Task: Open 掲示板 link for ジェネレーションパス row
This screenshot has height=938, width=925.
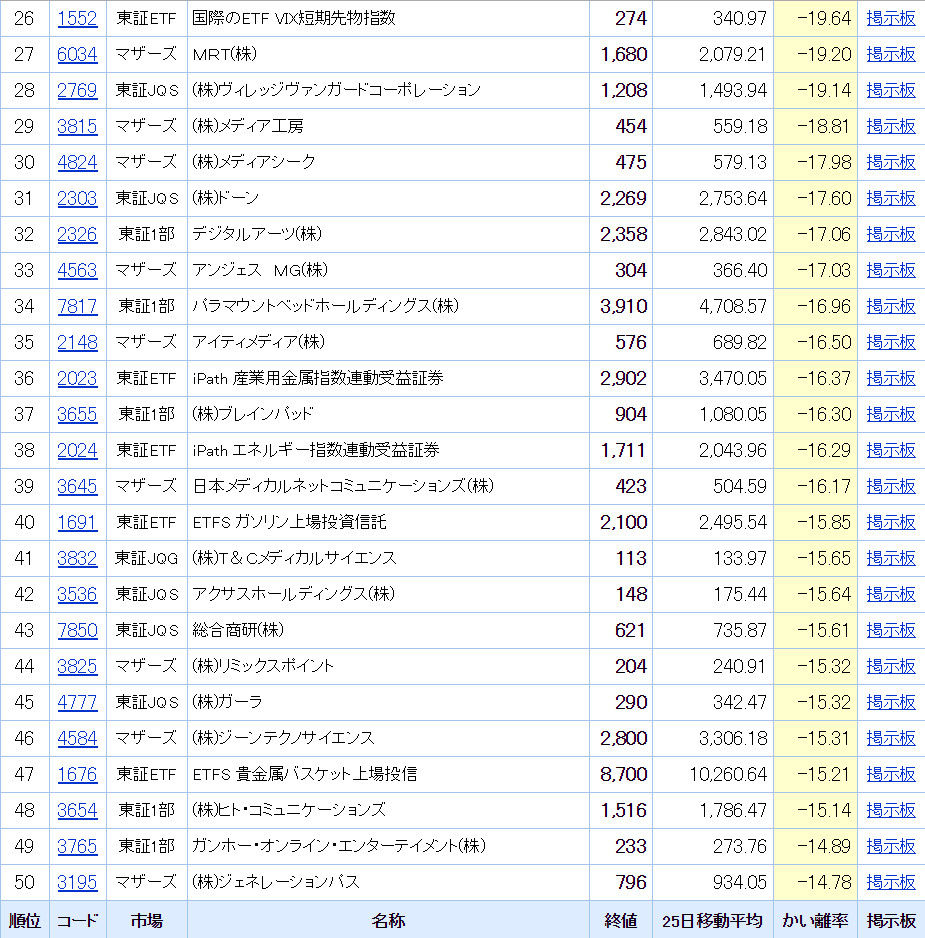Action: (891, 882)
